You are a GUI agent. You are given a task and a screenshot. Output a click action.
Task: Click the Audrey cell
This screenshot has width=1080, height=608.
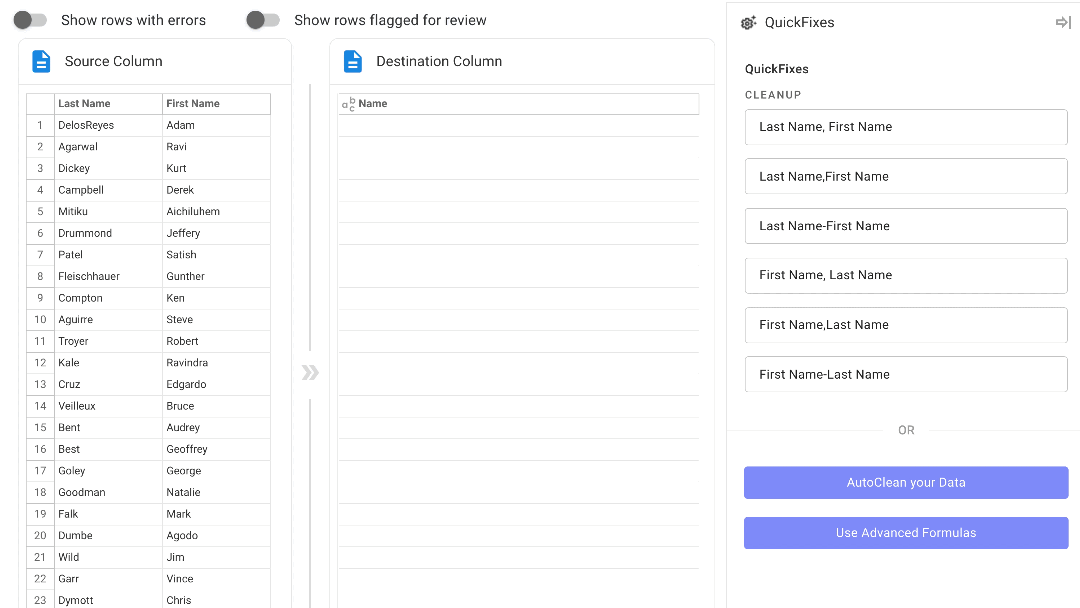pos(216,428)
